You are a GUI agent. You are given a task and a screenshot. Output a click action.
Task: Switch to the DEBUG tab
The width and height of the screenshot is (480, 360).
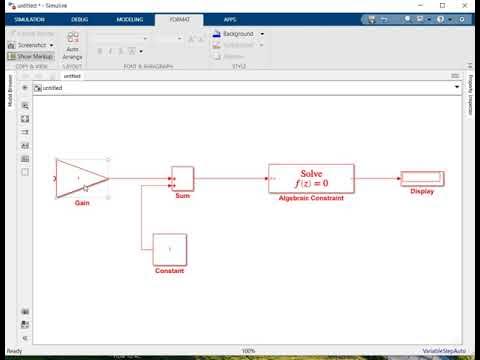[x=80, y=20]
